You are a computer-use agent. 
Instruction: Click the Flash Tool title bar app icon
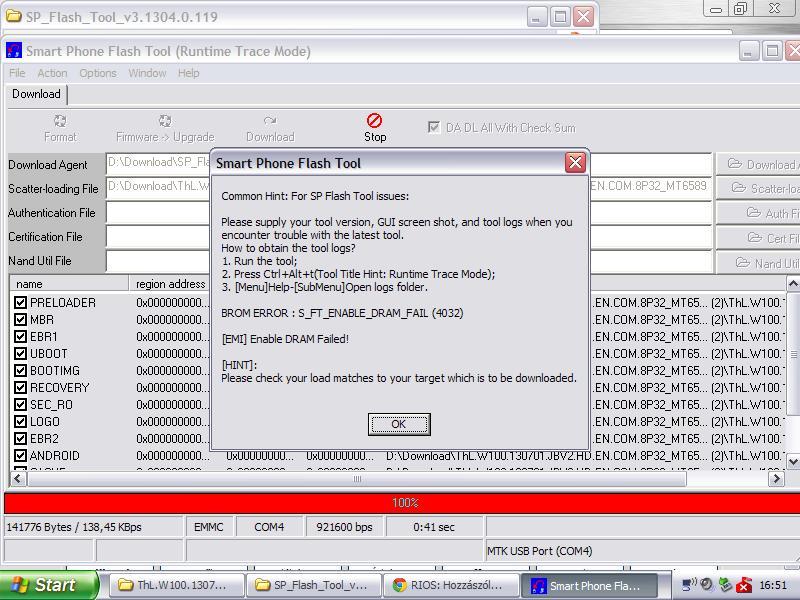pos(14,51)
